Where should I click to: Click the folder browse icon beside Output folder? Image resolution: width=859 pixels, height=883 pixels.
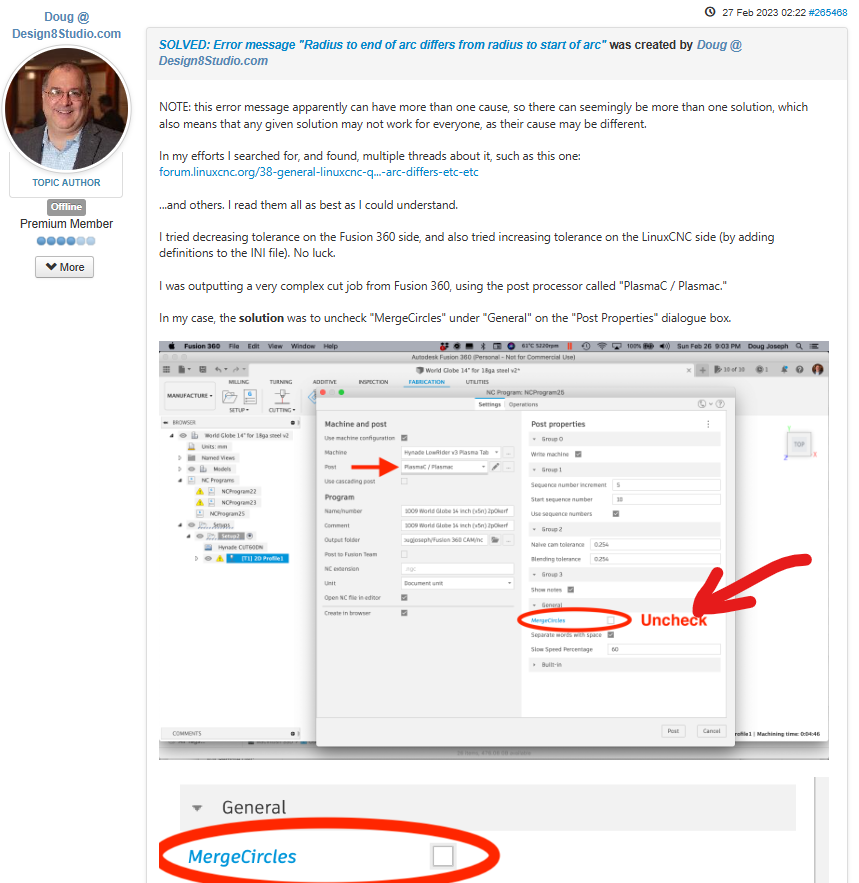[x=495, y=540]
